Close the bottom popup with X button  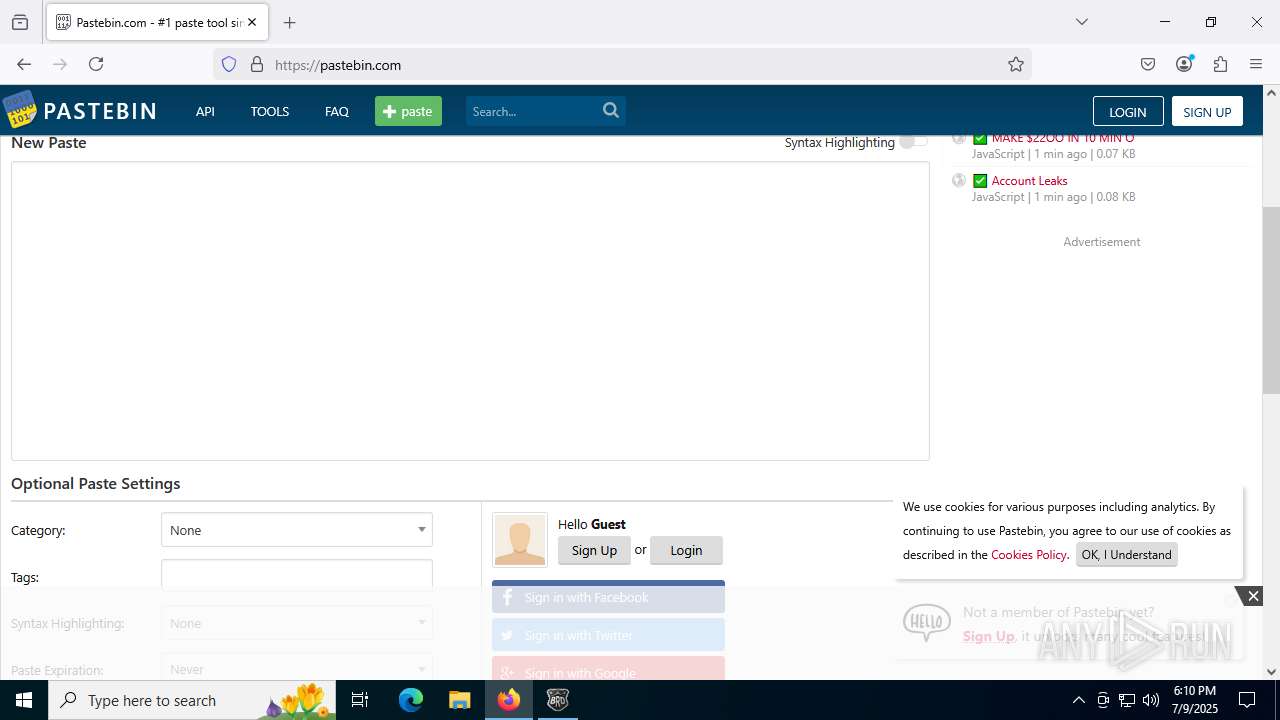pos(1253,596)
